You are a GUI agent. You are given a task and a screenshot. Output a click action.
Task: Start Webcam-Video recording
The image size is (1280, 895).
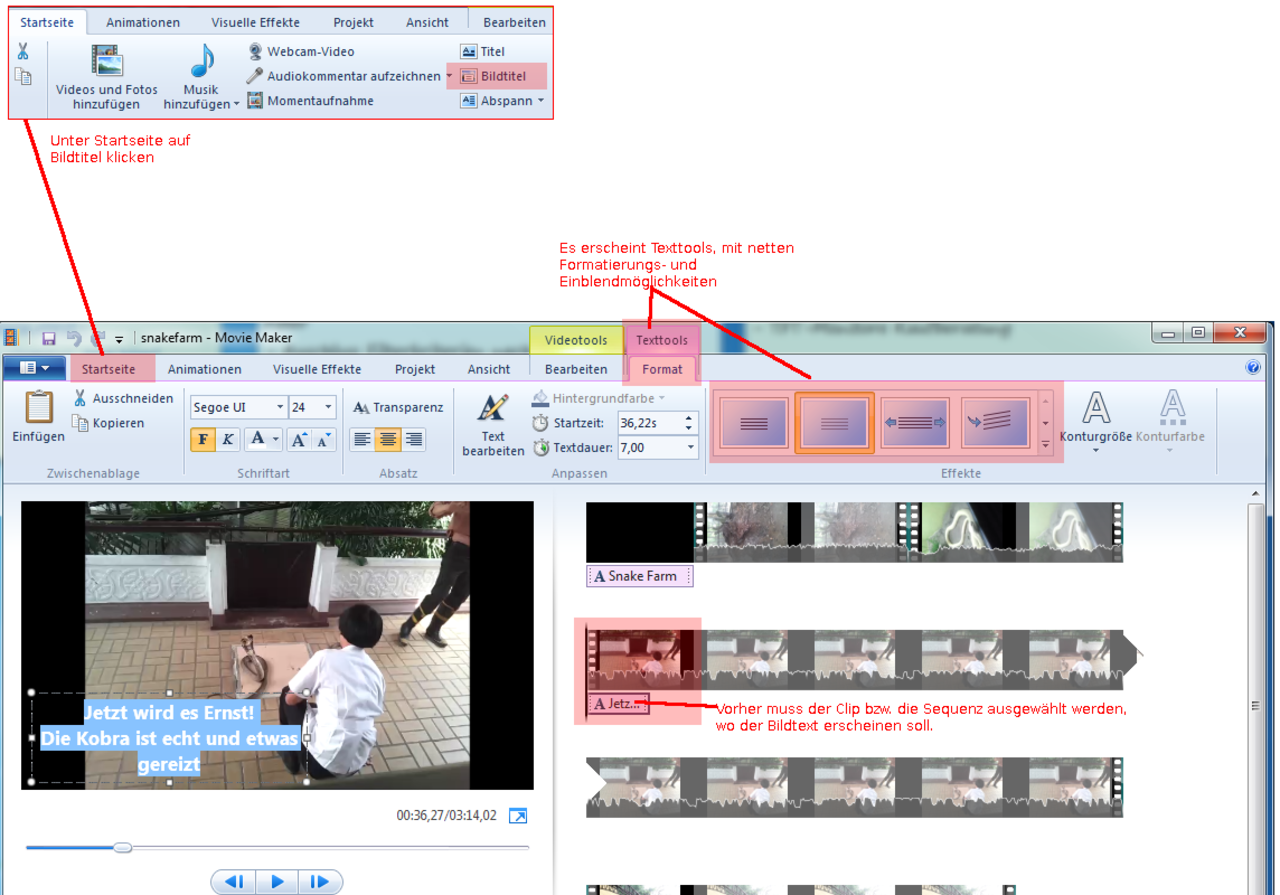point(301,51)
